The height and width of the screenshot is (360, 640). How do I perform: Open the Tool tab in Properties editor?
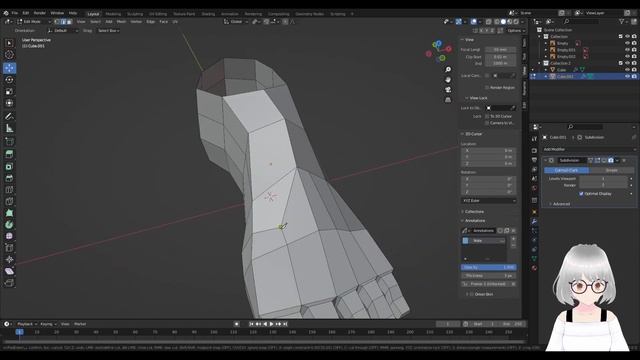tap(534, 139)
